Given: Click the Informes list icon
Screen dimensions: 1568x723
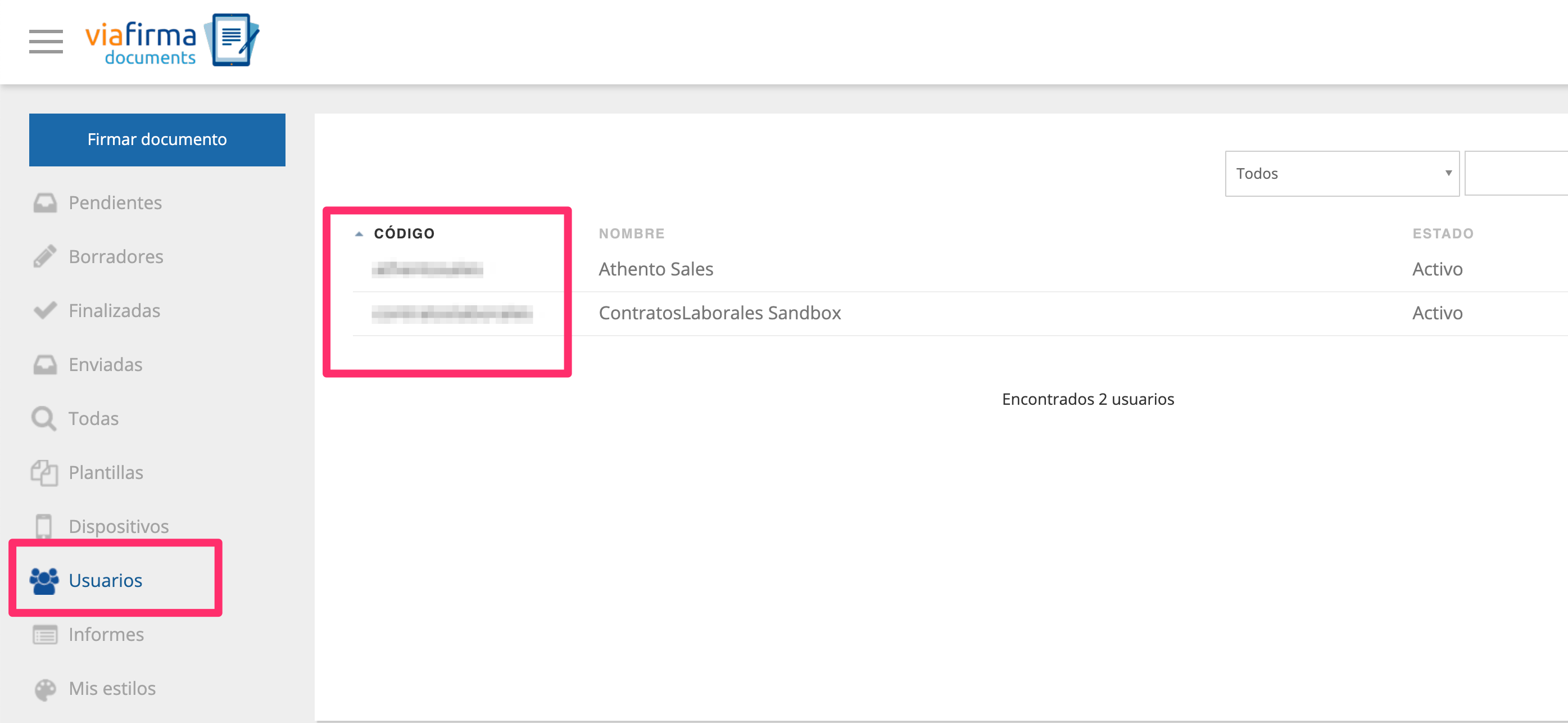Looking at the screenshot, I should tap(45, 635).
